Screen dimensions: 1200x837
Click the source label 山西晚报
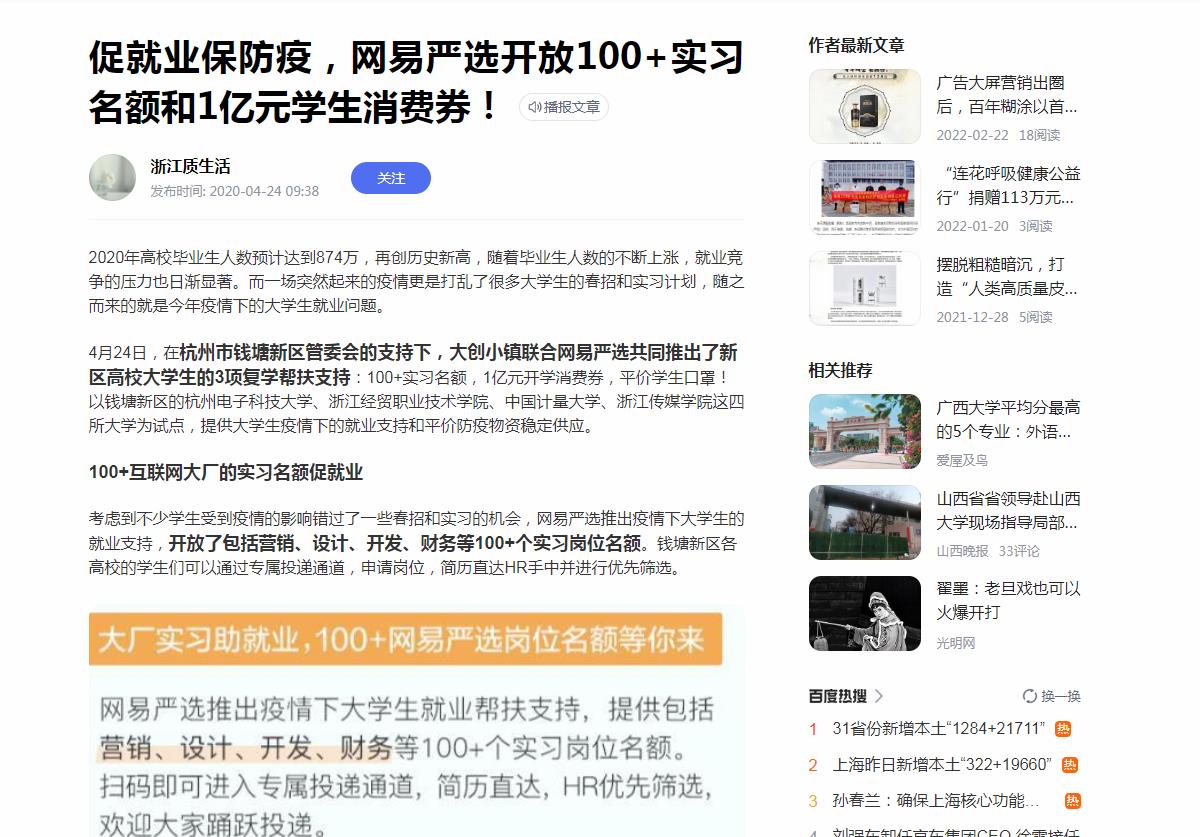pos(962,551)
